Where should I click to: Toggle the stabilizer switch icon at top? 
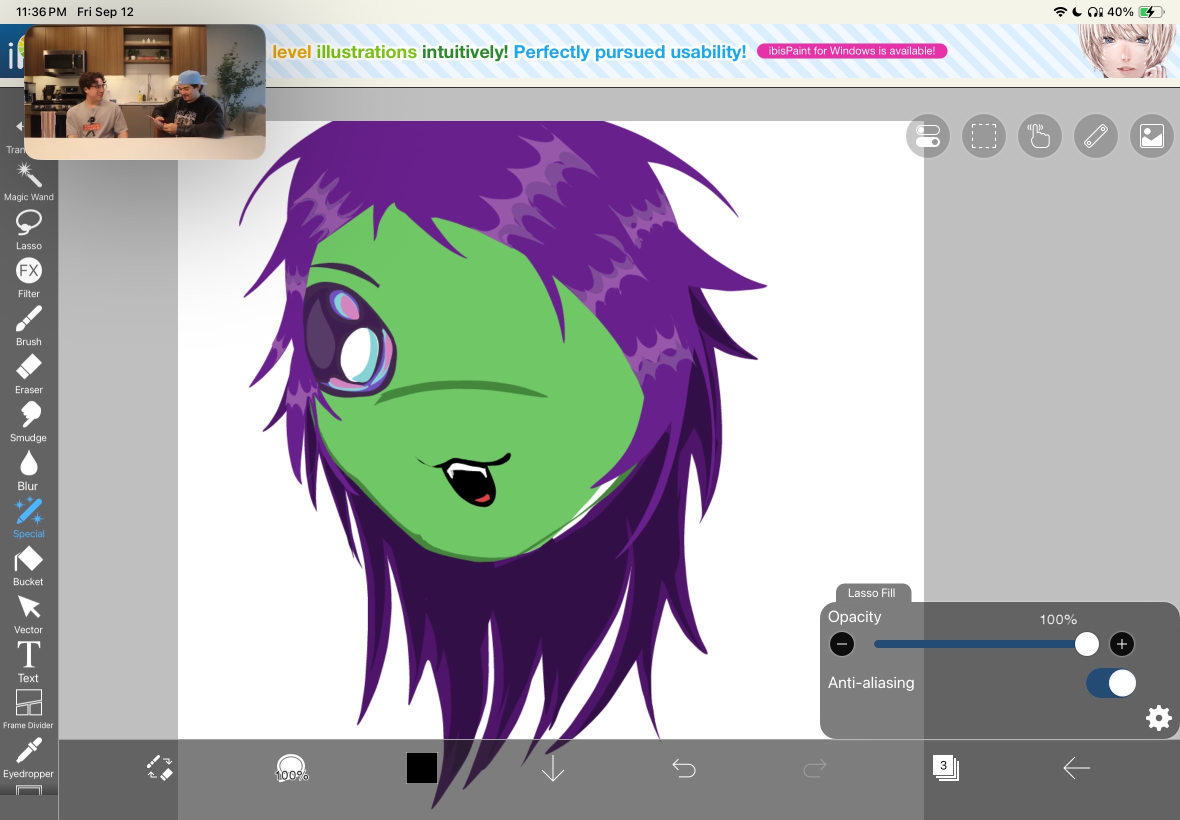(x=928, y=136)
